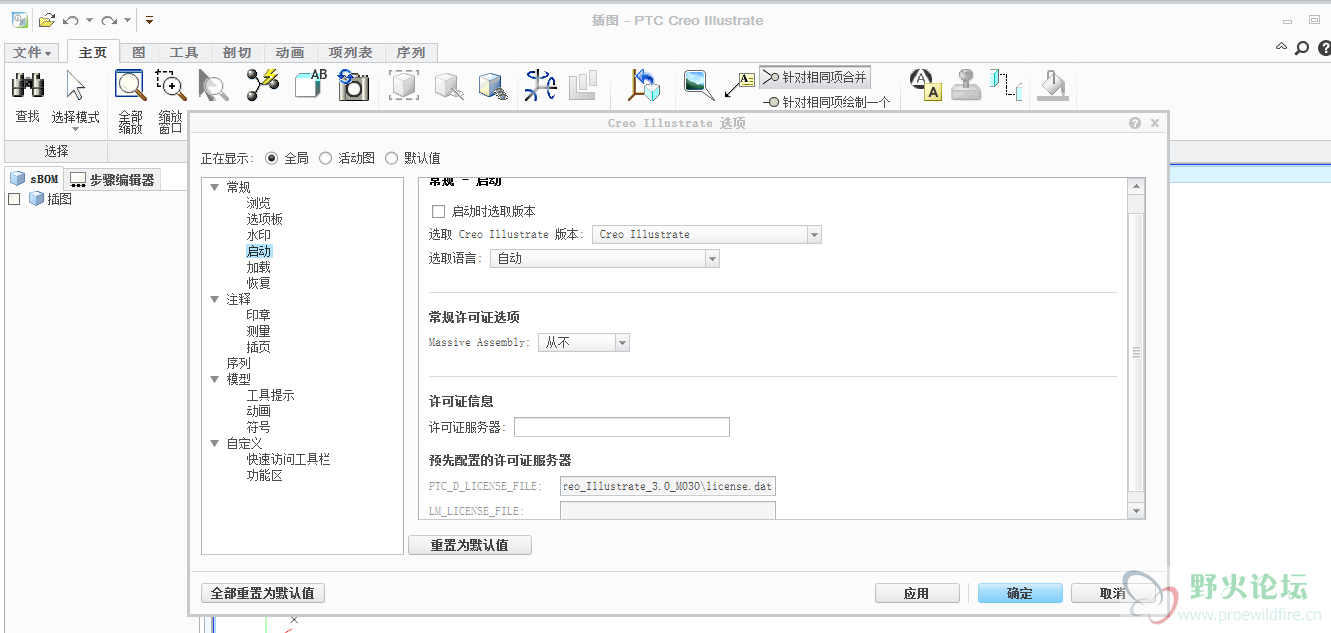The image size is (1331, 633).
Task: Choose the Selection Mode (选择模式) arrow tool
Action: (x=76, y=86)
